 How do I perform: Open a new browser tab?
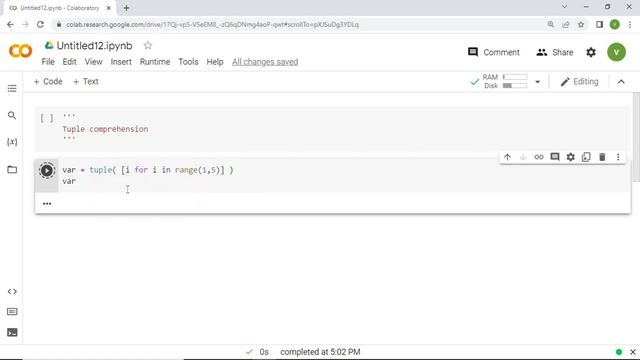click(126, 8)
